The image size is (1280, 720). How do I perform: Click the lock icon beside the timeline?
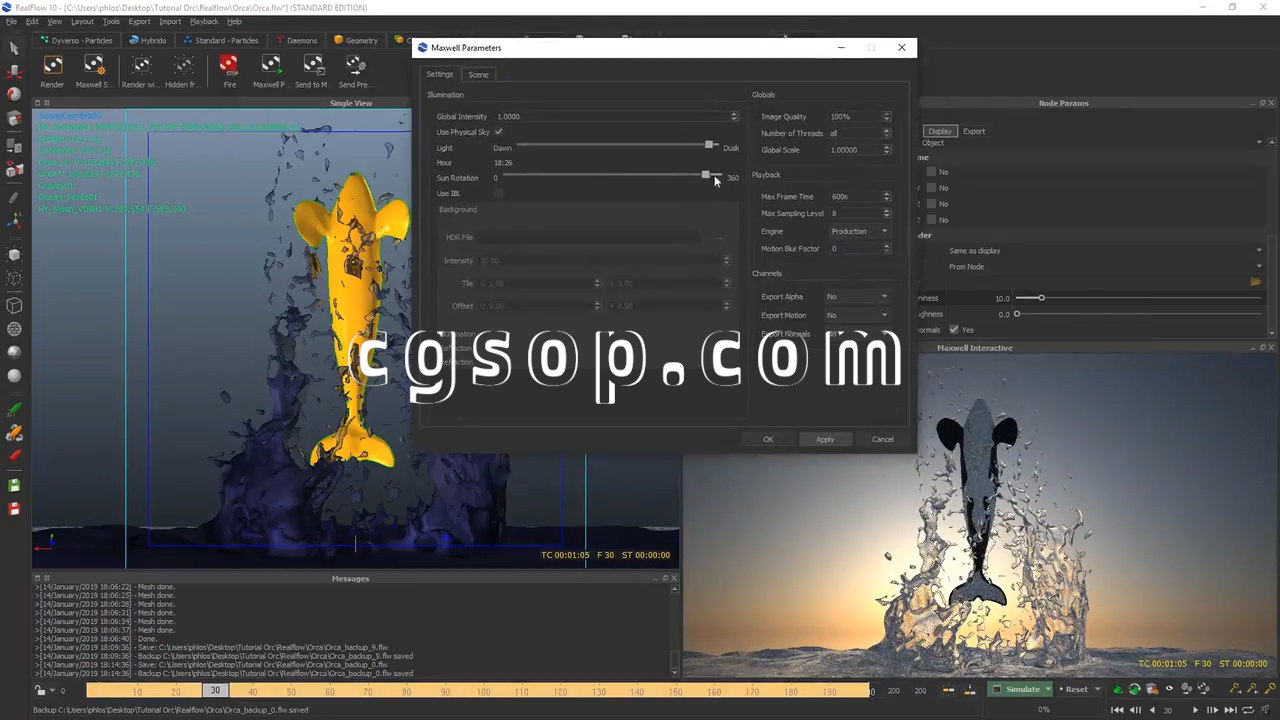(x=40, y=690)
